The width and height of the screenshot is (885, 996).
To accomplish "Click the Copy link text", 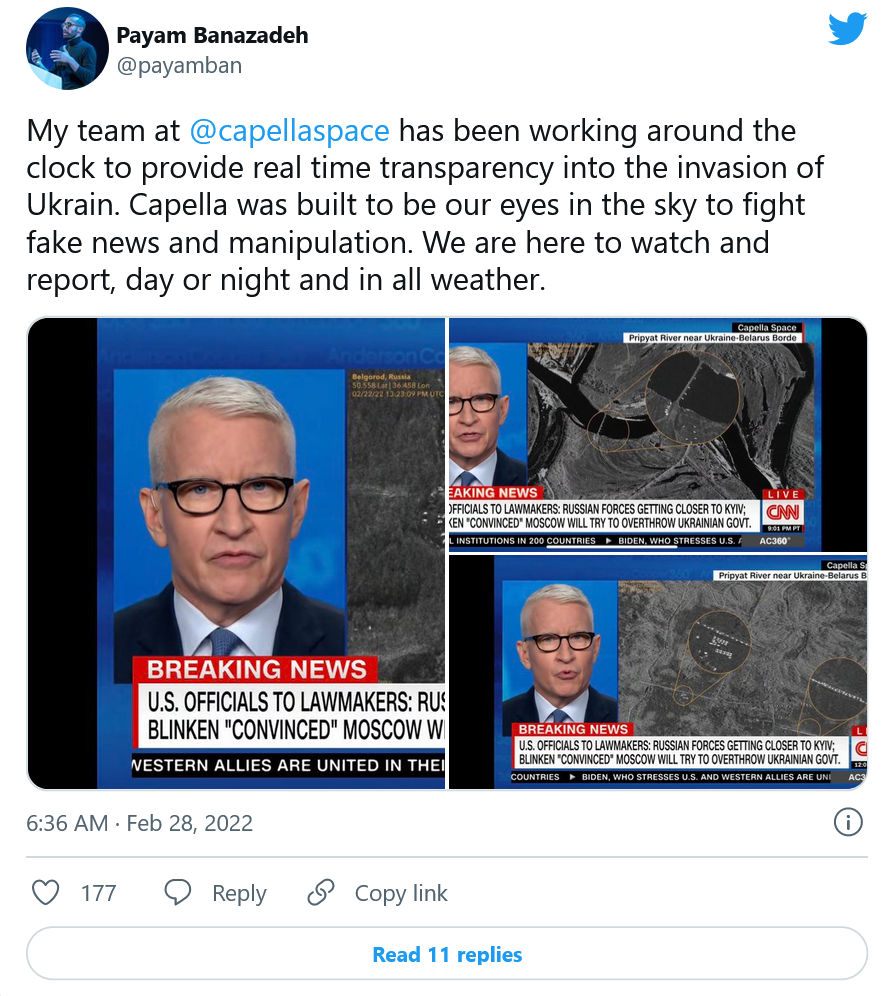I will click(401, 893).
